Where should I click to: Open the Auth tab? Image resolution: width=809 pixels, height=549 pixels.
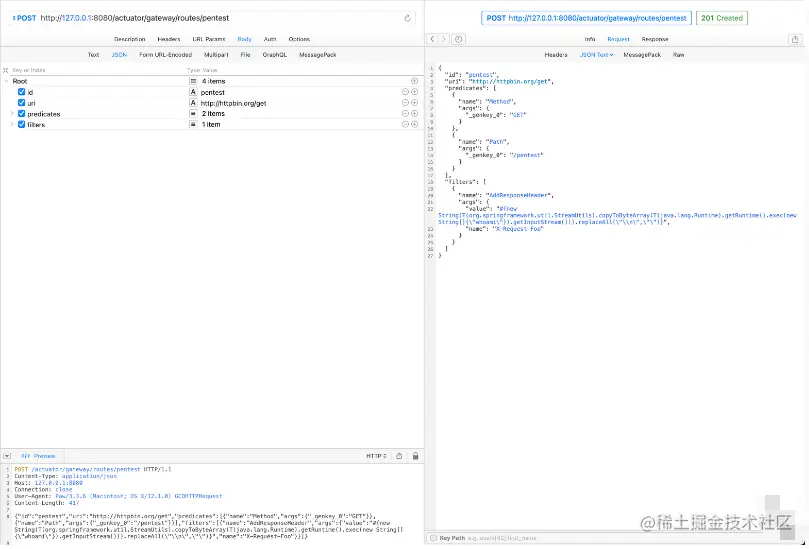click(270, 39)
